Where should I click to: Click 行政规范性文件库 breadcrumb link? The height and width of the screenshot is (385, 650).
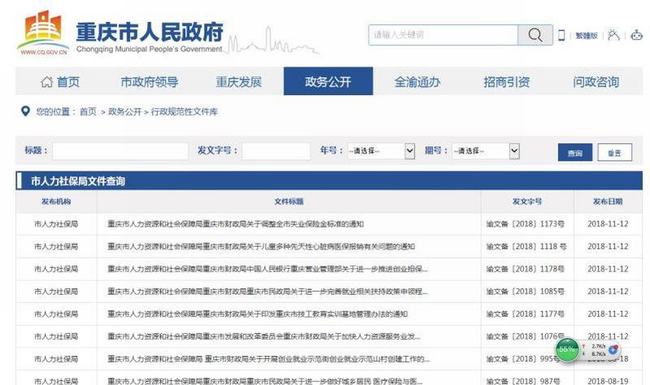pos(184,111)
